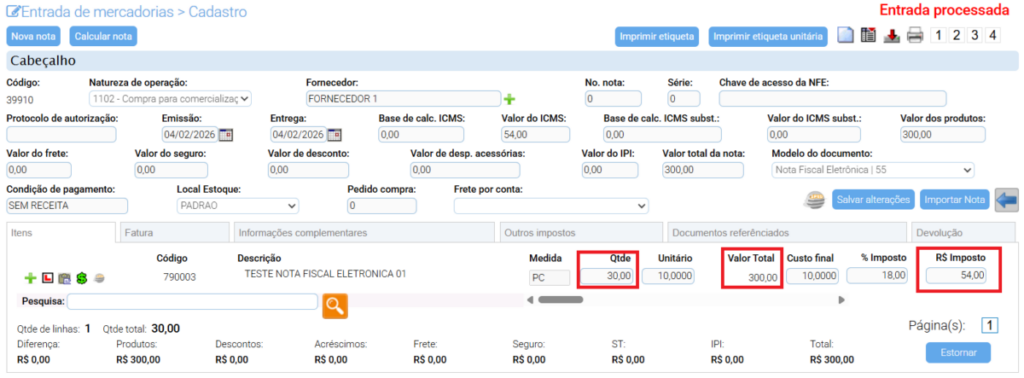The image size is (1024, 378).
Task: Open Modelo do documento dropdown
Action: click(872, 170)
